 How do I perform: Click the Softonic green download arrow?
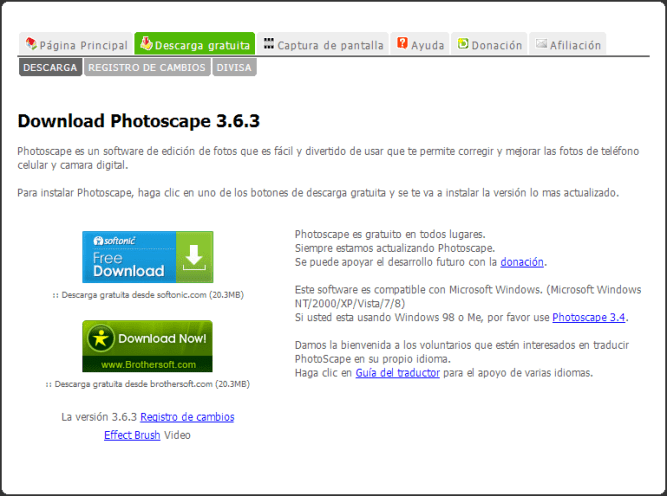pos(194,257)
